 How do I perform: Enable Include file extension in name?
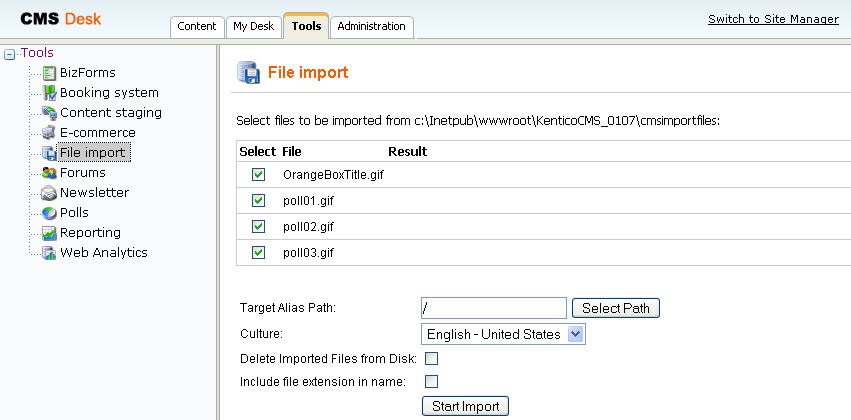(431, 381)
